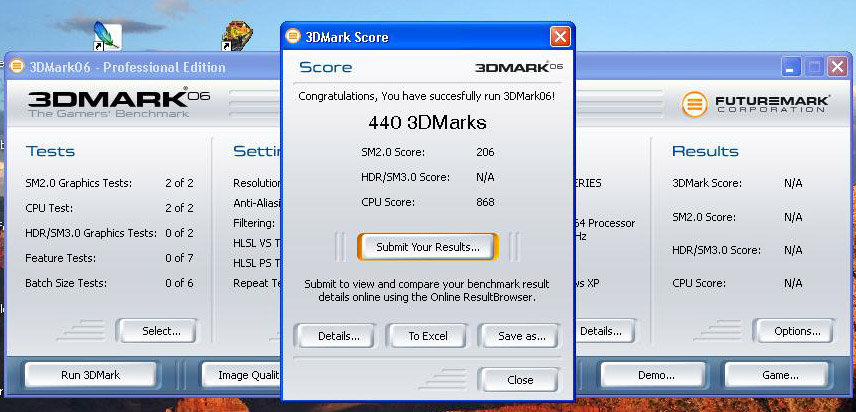Open Image Quality in main window
Viewport: 856px width, 412px height.
[241, 375]
